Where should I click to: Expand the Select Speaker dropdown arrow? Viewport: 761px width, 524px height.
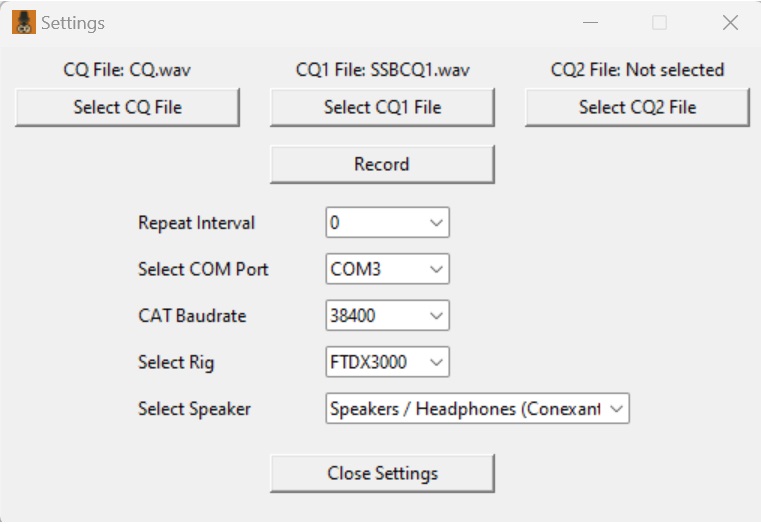coord(616,409)
